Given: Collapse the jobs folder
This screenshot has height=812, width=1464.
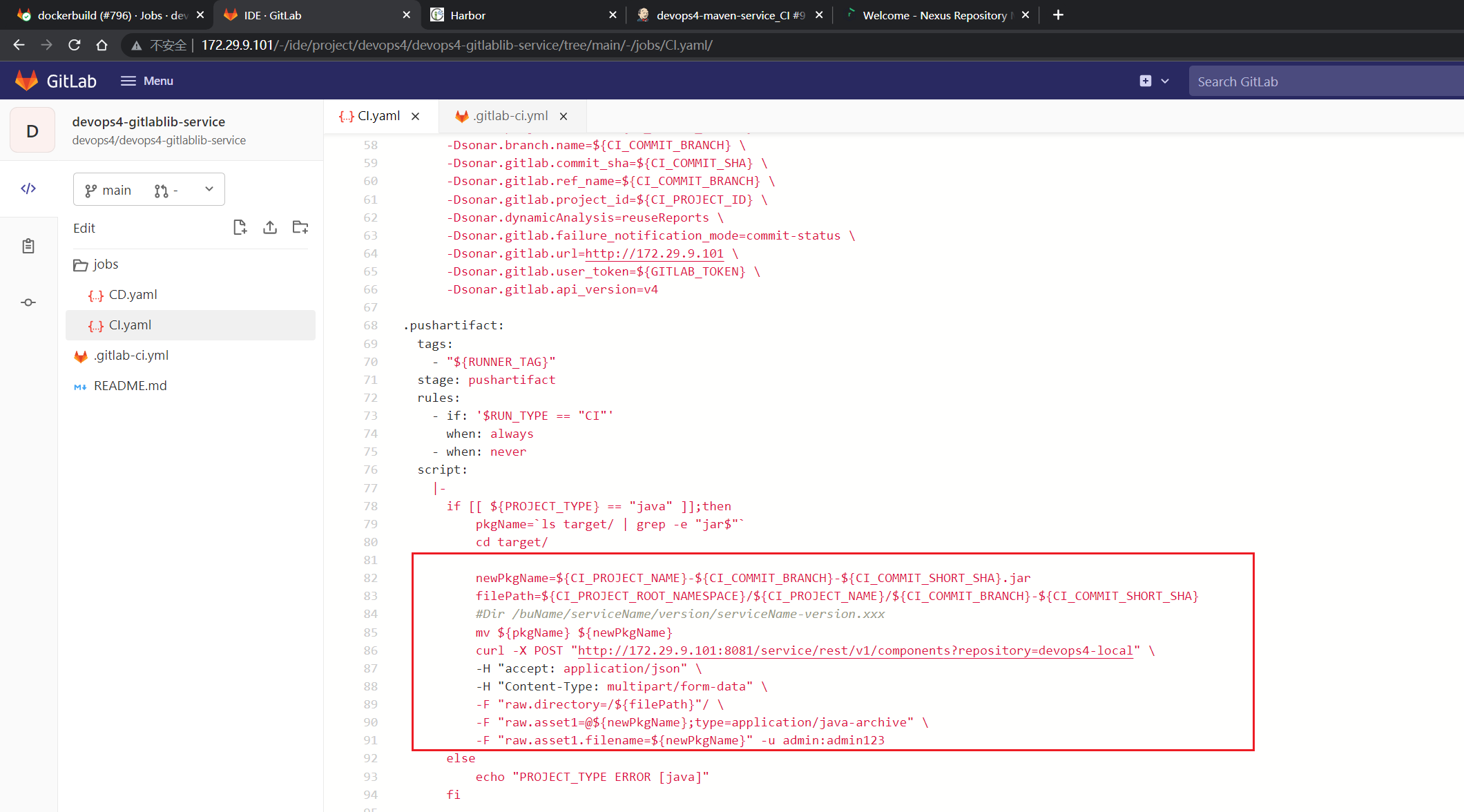Looking at the screenshot, I should click(x=96, y=264).
